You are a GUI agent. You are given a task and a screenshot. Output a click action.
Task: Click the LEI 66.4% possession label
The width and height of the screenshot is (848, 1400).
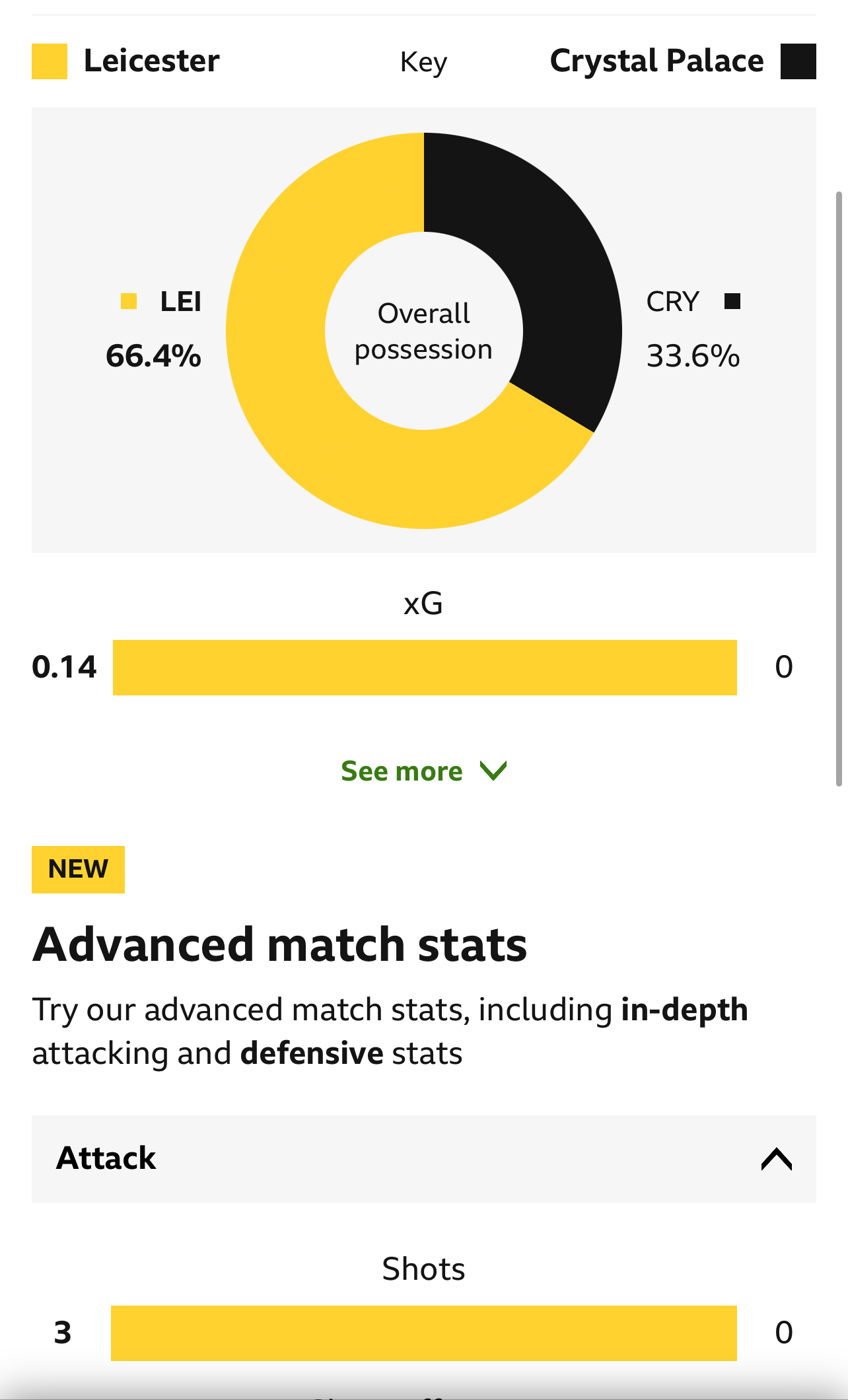(x=154, y=328)
